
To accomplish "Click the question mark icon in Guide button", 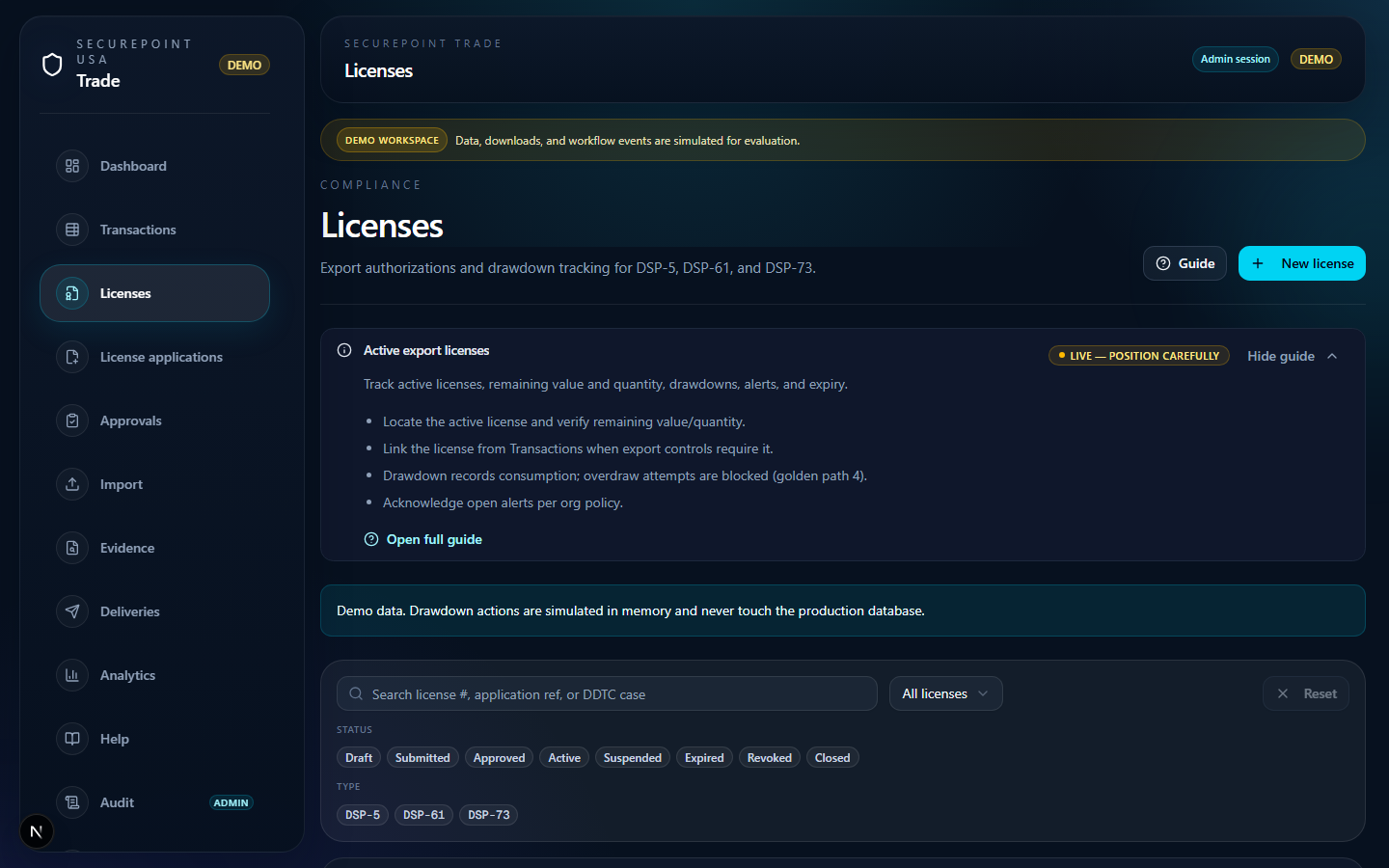I will (x=1163, y=263).
